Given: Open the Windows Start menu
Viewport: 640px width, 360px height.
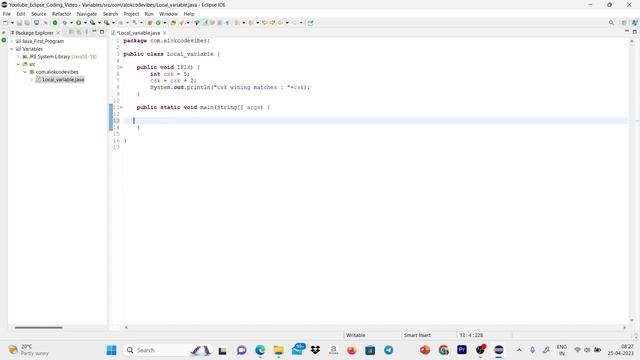Looking at the screenshot, I should pos(111,350).
